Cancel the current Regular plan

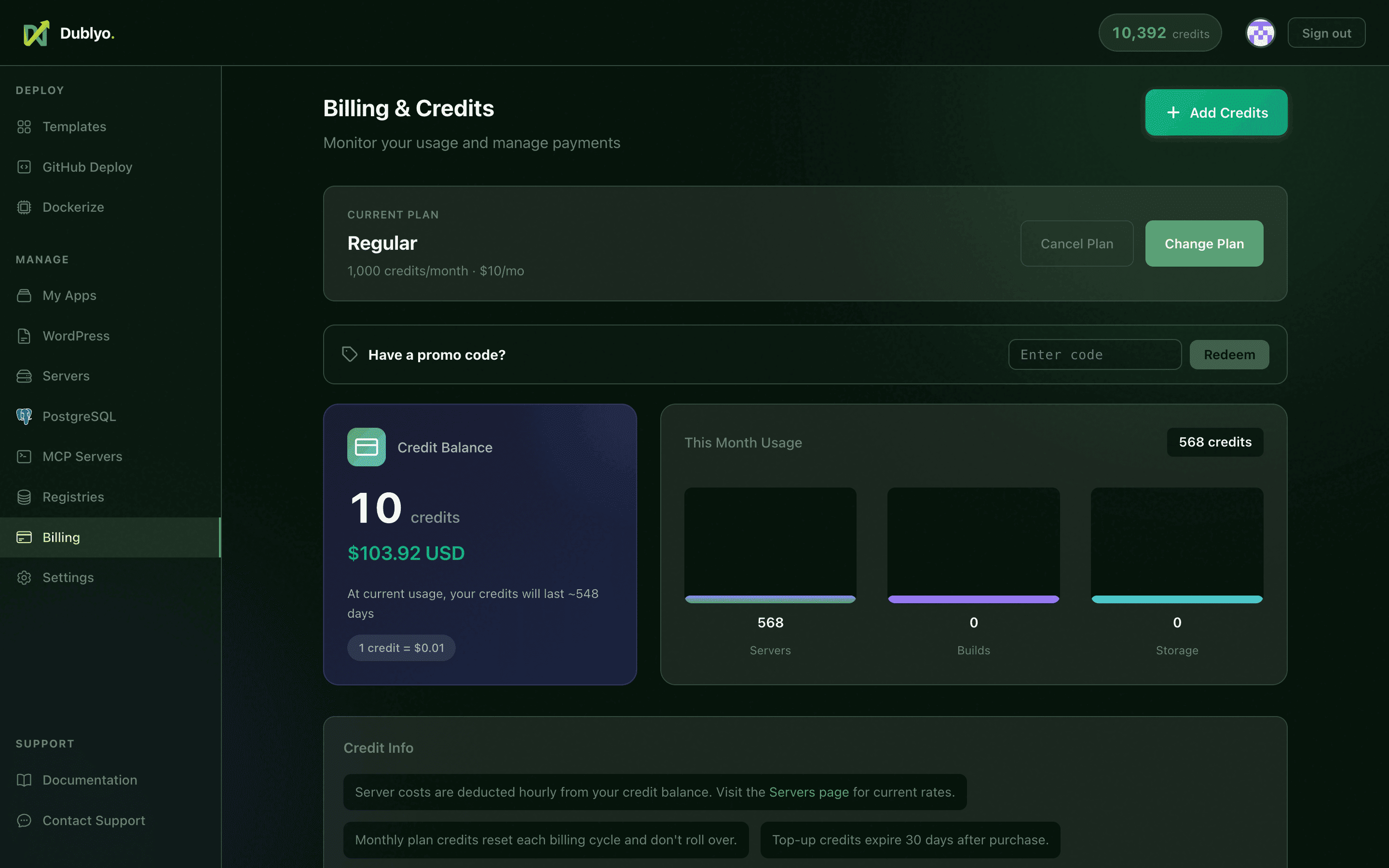[1076, 244]
